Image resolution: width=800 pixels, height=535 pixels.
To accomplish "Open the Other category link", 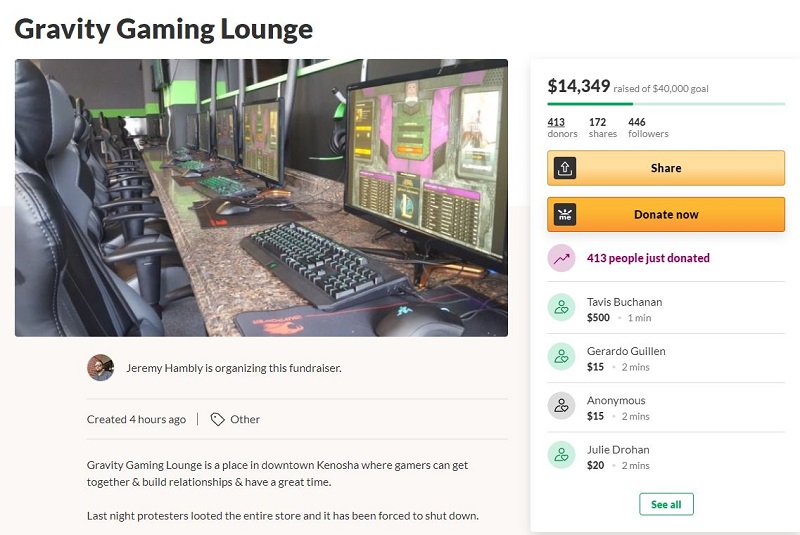I will point(245,419).
